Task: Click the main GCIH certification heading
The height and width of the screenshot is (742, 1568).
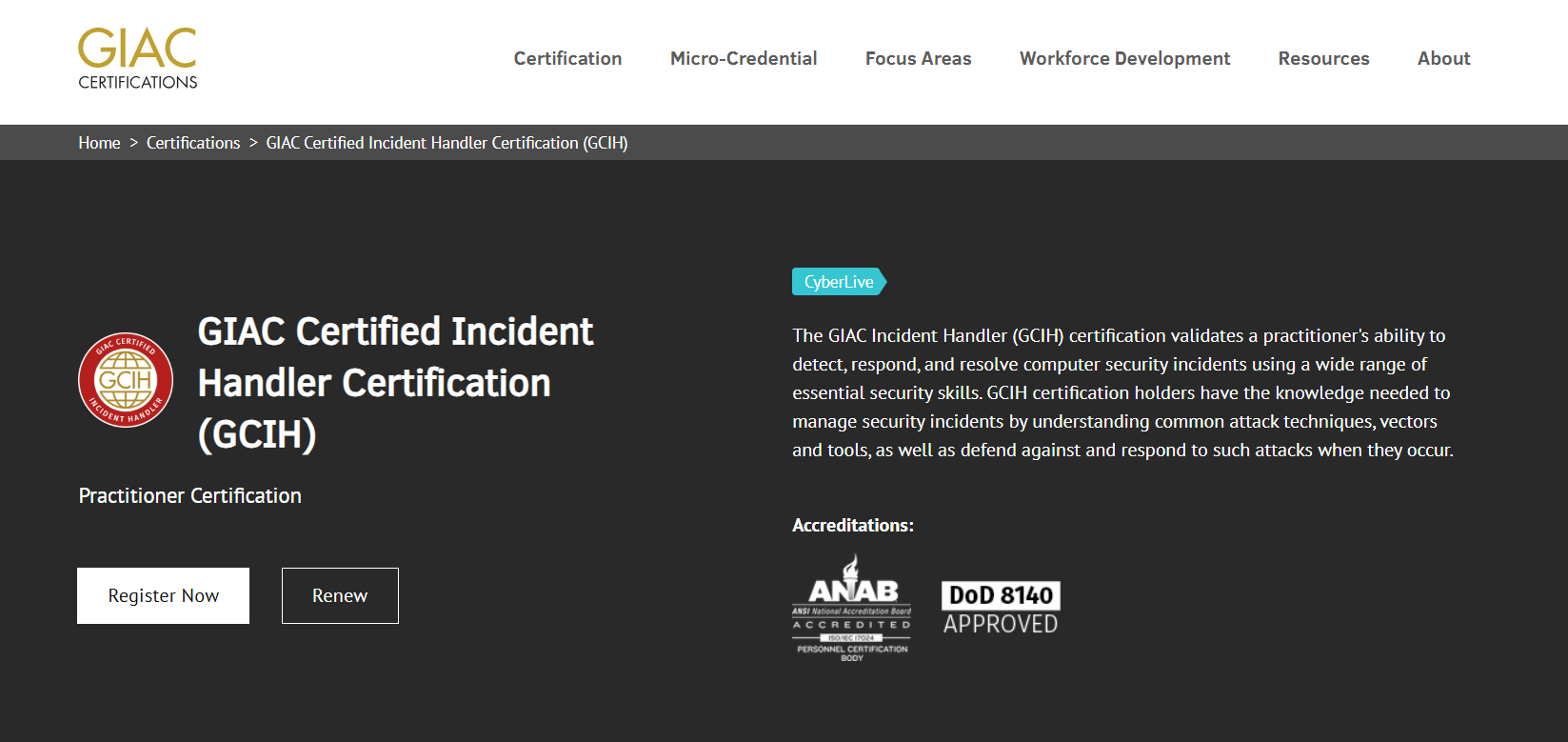Action: [x=395, y=383]
